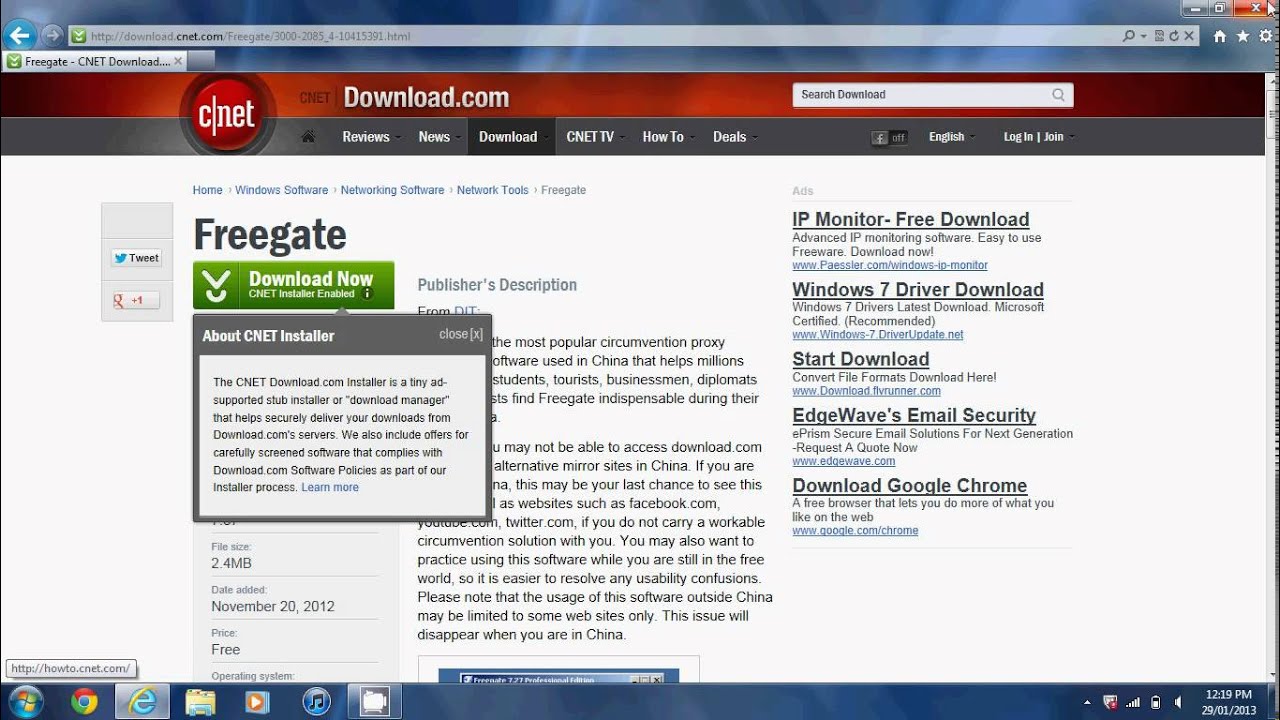Click the network signal tray icon
This screenshot has width=1280, height=720.
pyautogui.click(x=1133, y=702)
